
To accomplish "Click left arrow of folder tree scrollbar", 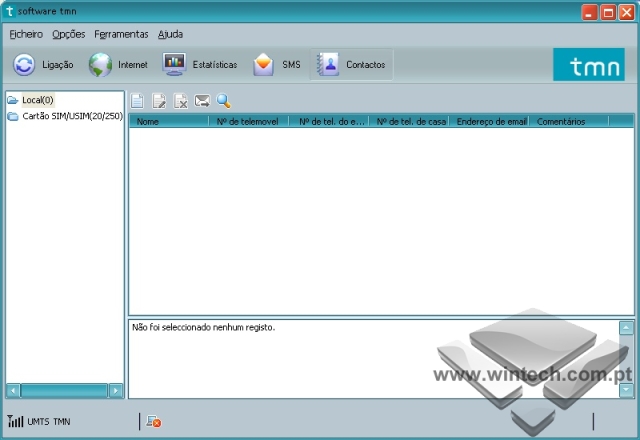I will point(13,391).
